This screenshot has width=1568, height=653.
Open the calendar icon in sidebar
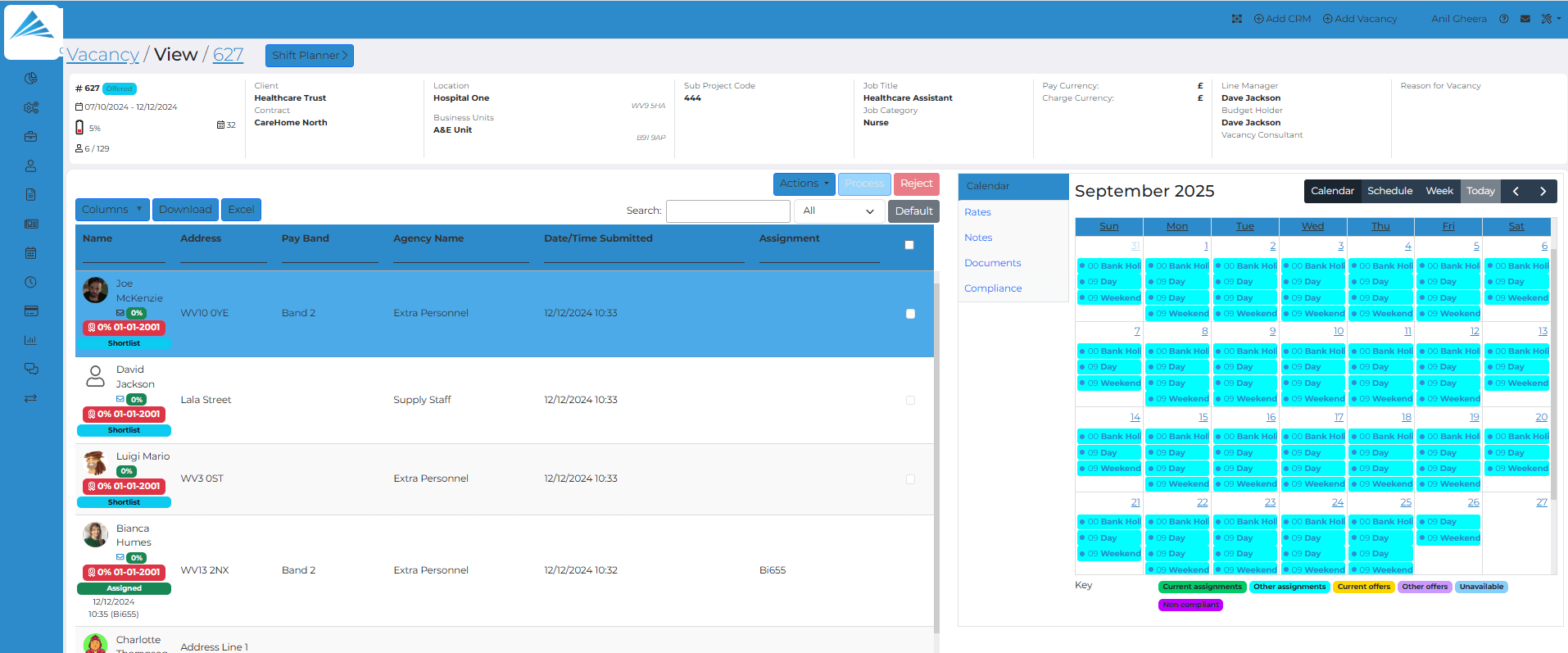31,253
